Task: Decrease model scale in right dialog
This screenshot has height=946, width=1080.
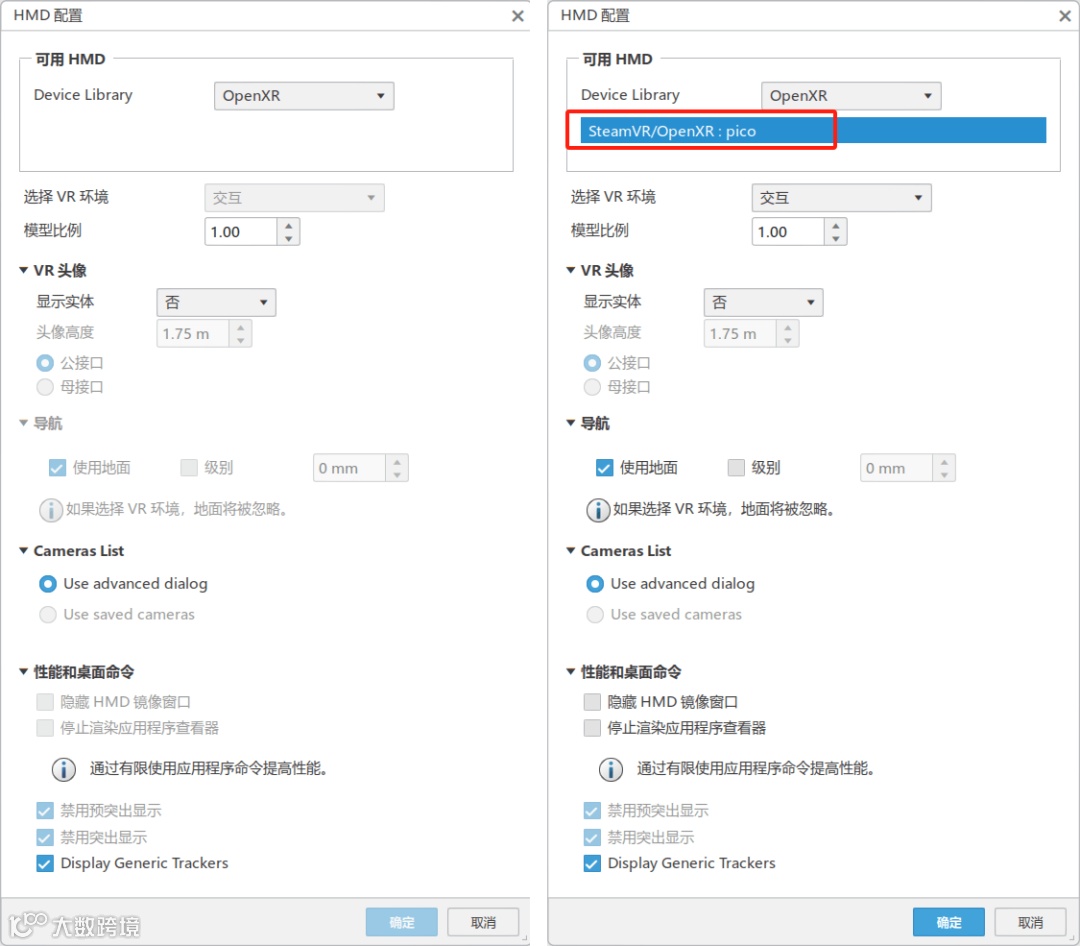Action: tap(835, 238)
